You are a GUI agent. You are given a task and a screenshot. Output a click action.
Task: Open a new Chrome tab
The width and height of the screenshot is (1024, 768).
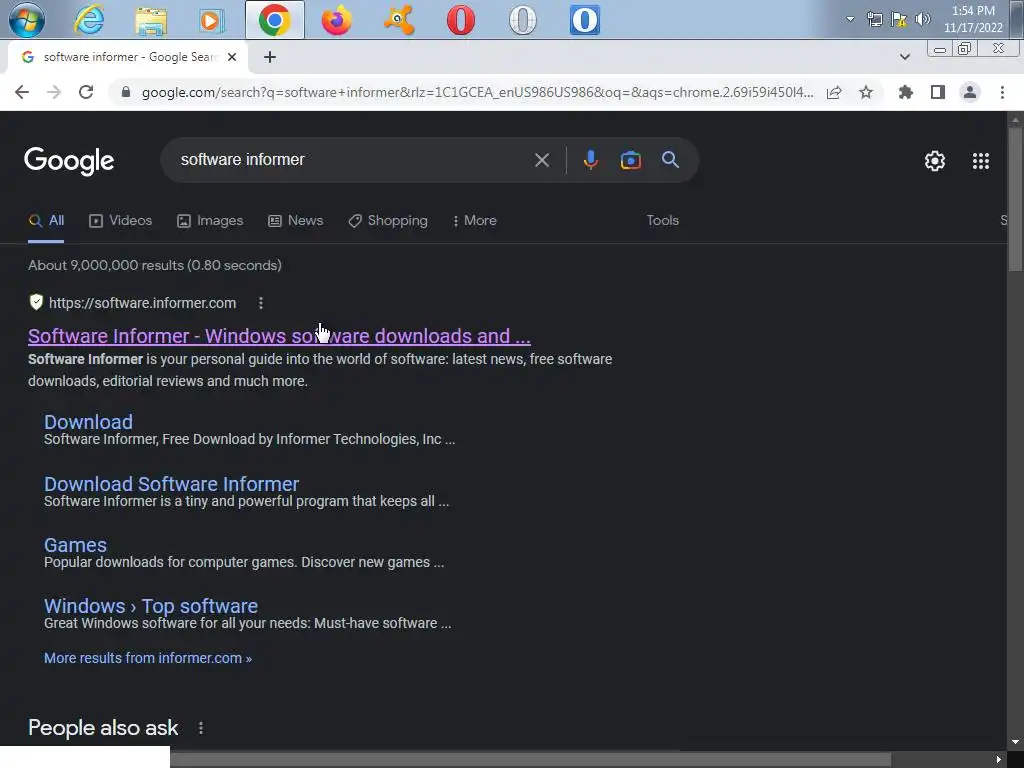pyautogui.click(x=270, y=57)
